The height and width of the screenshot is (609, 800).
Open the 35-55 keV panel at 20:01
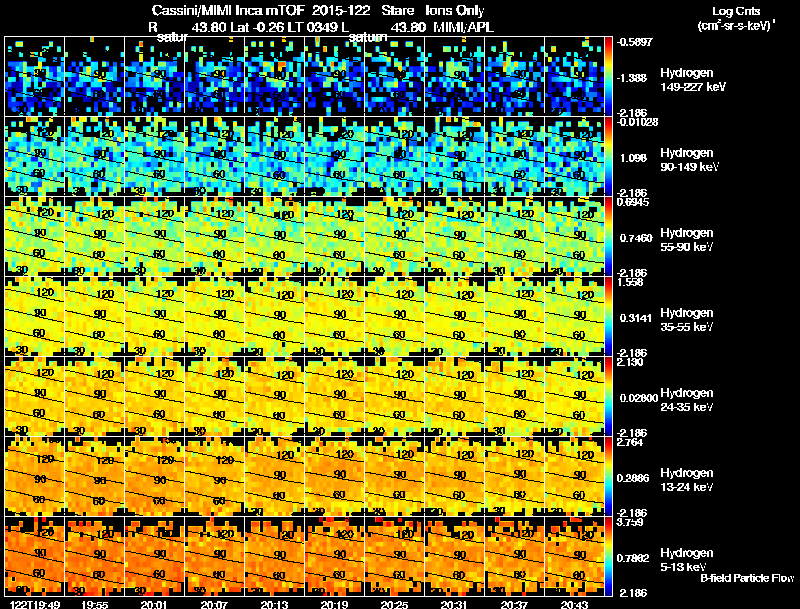(x=154, y=316)
